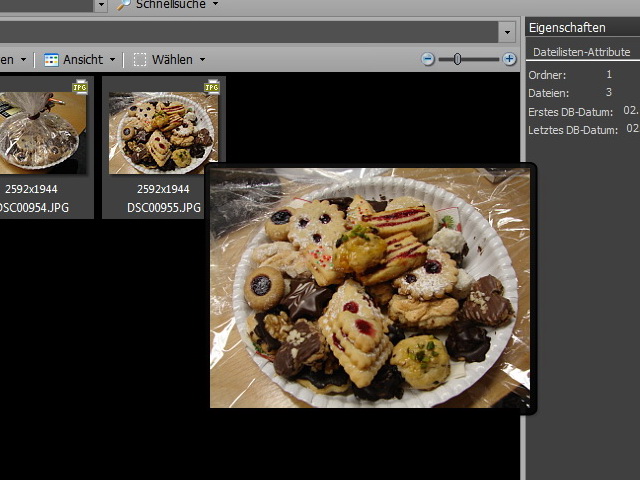
Task: Select the DSC00954.JPG thumbnail image
Action: click(40, 130)
